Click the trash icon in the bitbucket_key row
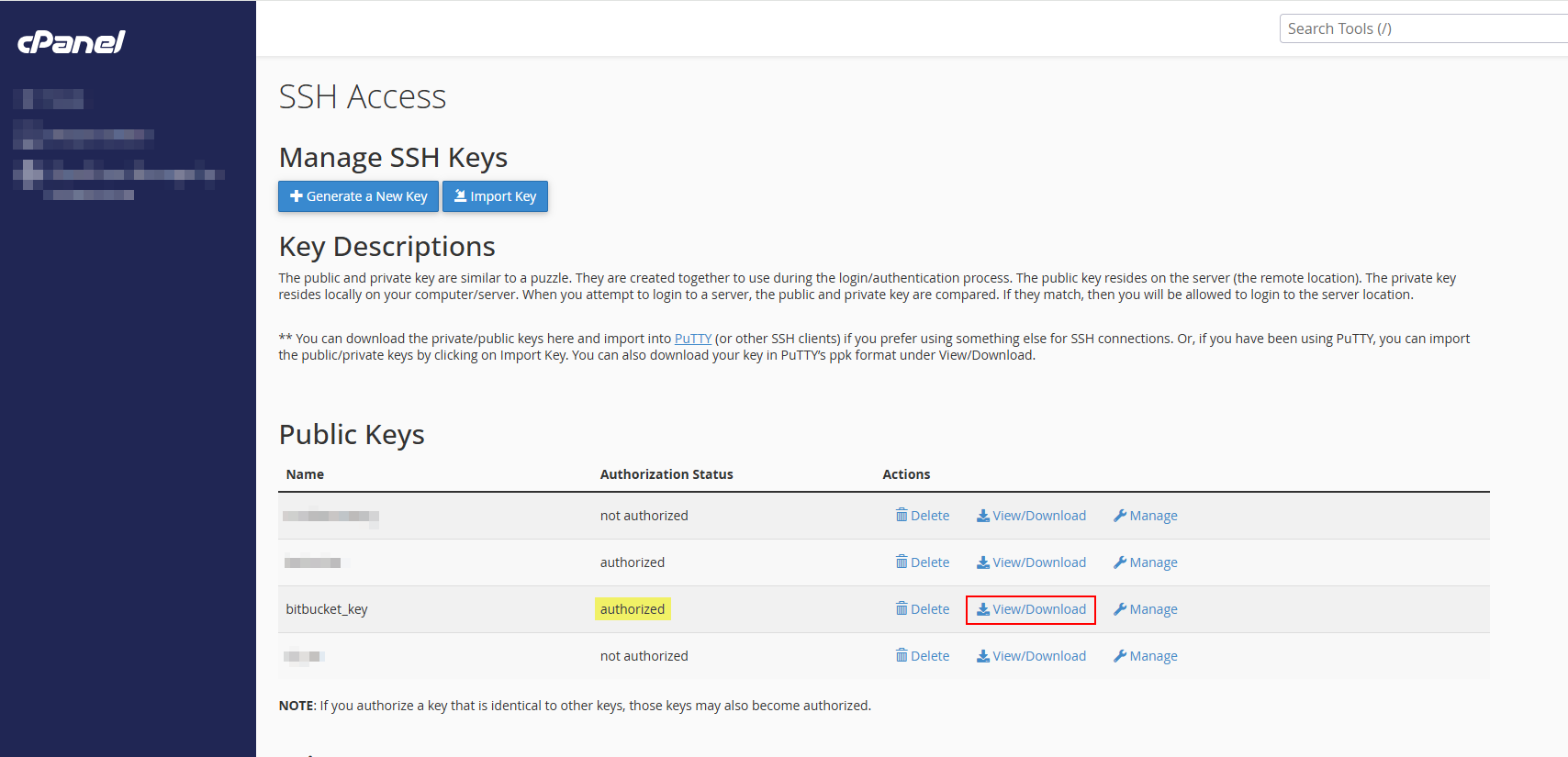Image resolution: width=1568 pixels, height=757 pixels. tap(902, 608)
